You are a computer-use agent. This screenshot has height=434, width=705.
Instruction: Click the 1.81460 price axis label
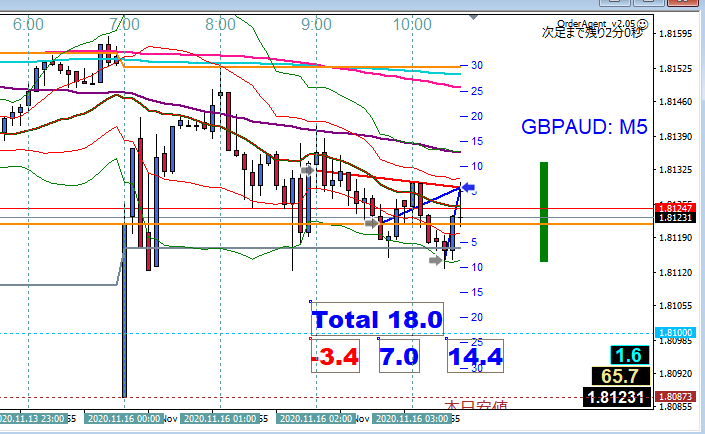click(675, 102)
